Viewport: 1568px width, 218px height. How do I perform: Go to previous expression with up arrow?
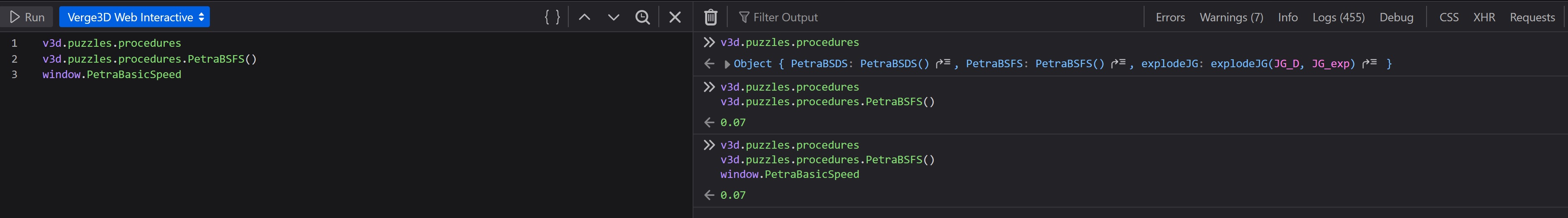[x=584, y=17]
